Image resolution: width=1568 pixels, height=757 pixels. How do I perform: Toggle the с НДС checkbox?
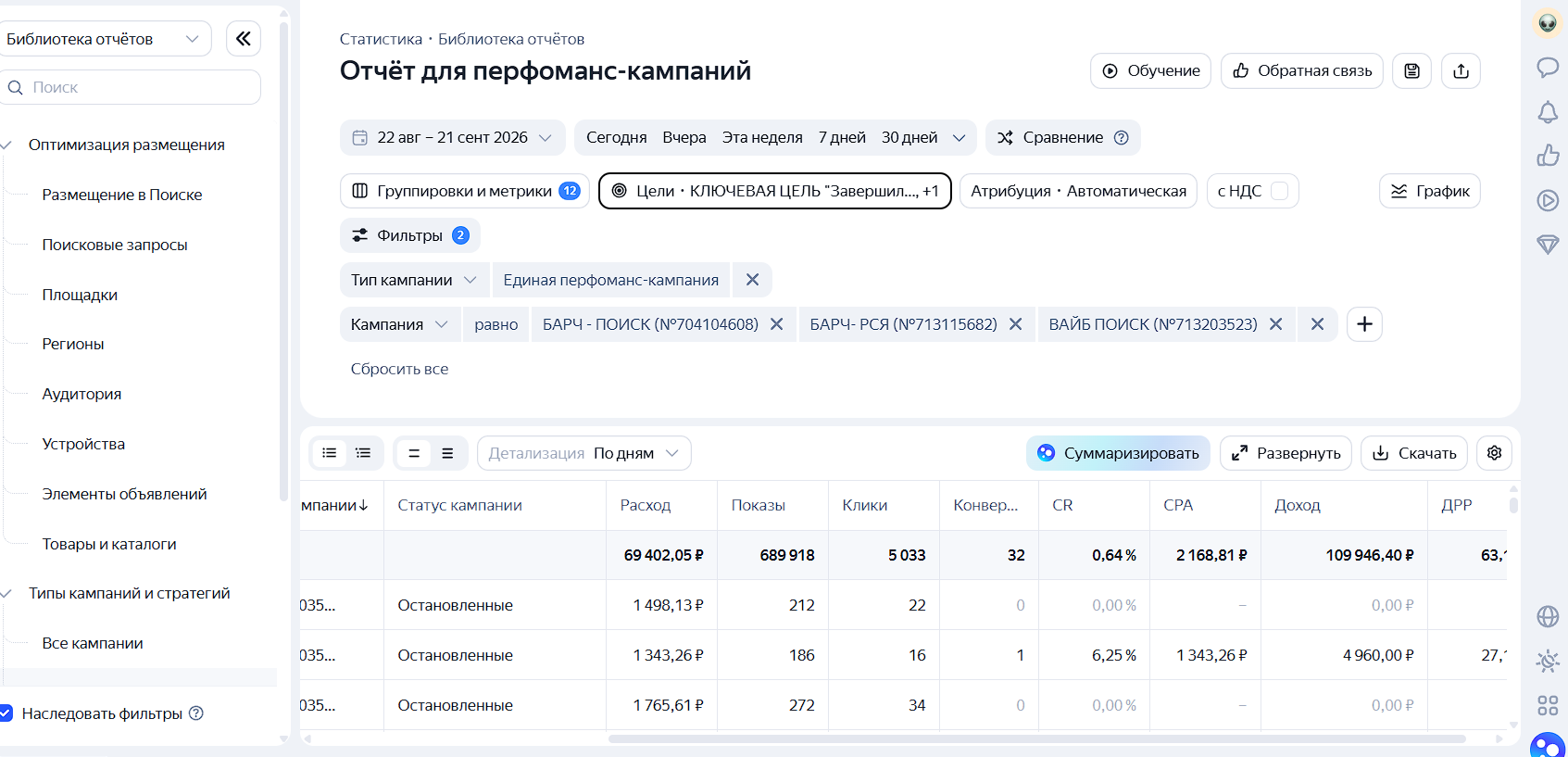pyautogui.click(x=1279, y=191)
